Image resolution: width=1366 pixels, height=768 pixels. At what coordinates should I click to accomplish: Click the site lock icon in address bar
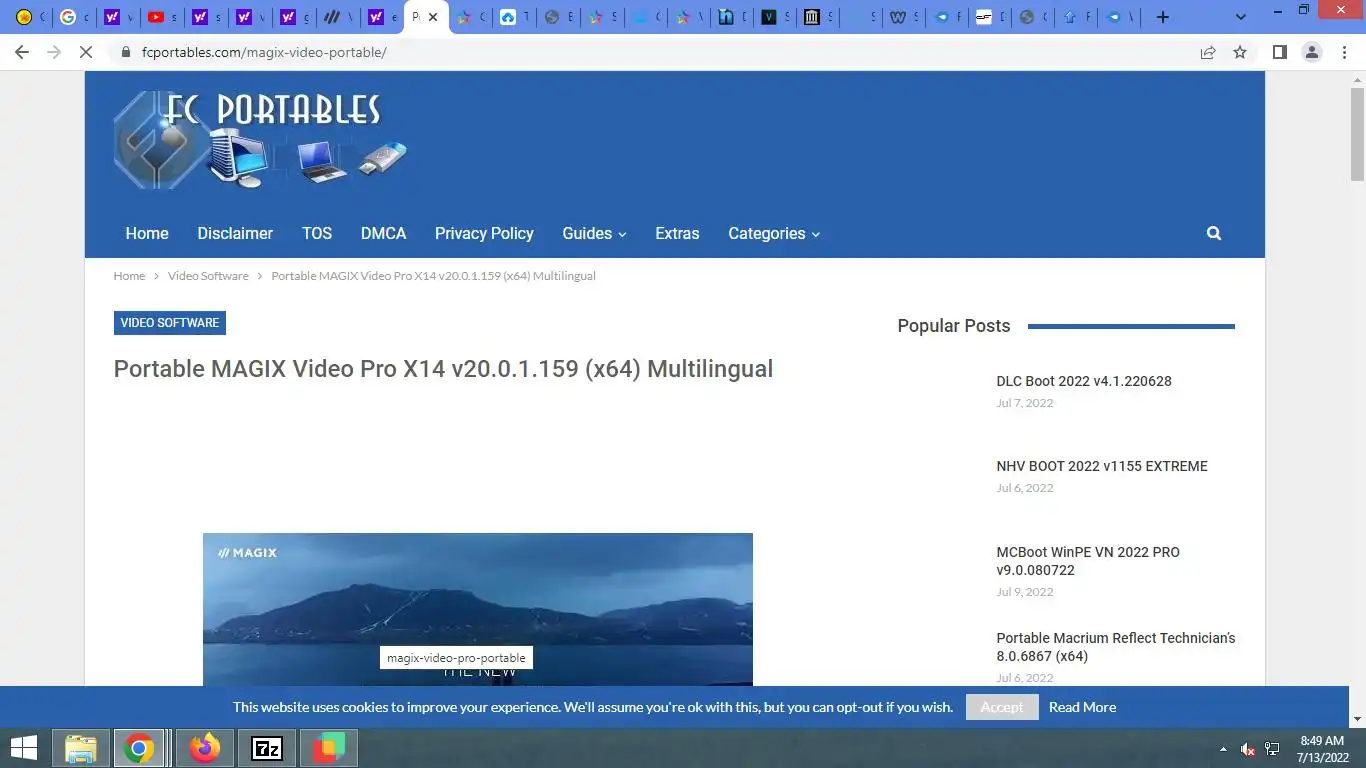pos(126,52)
